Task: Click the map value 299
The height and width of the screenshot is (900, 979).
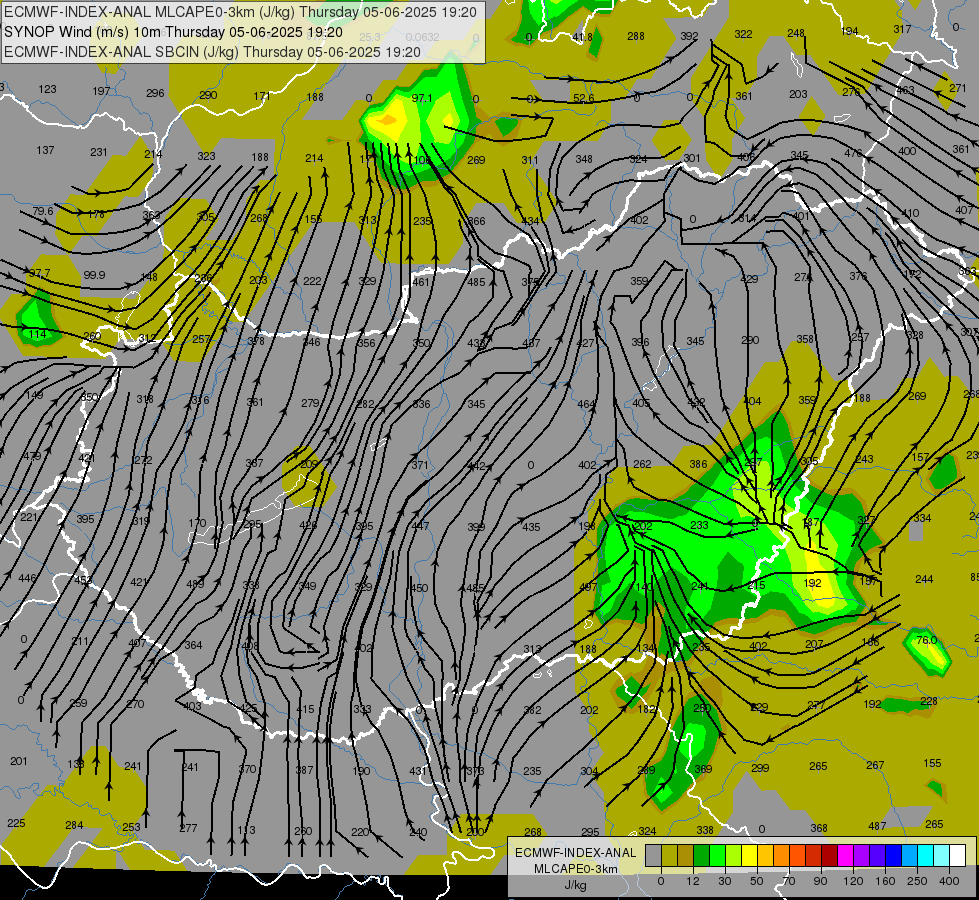Action: click(760, 768)
